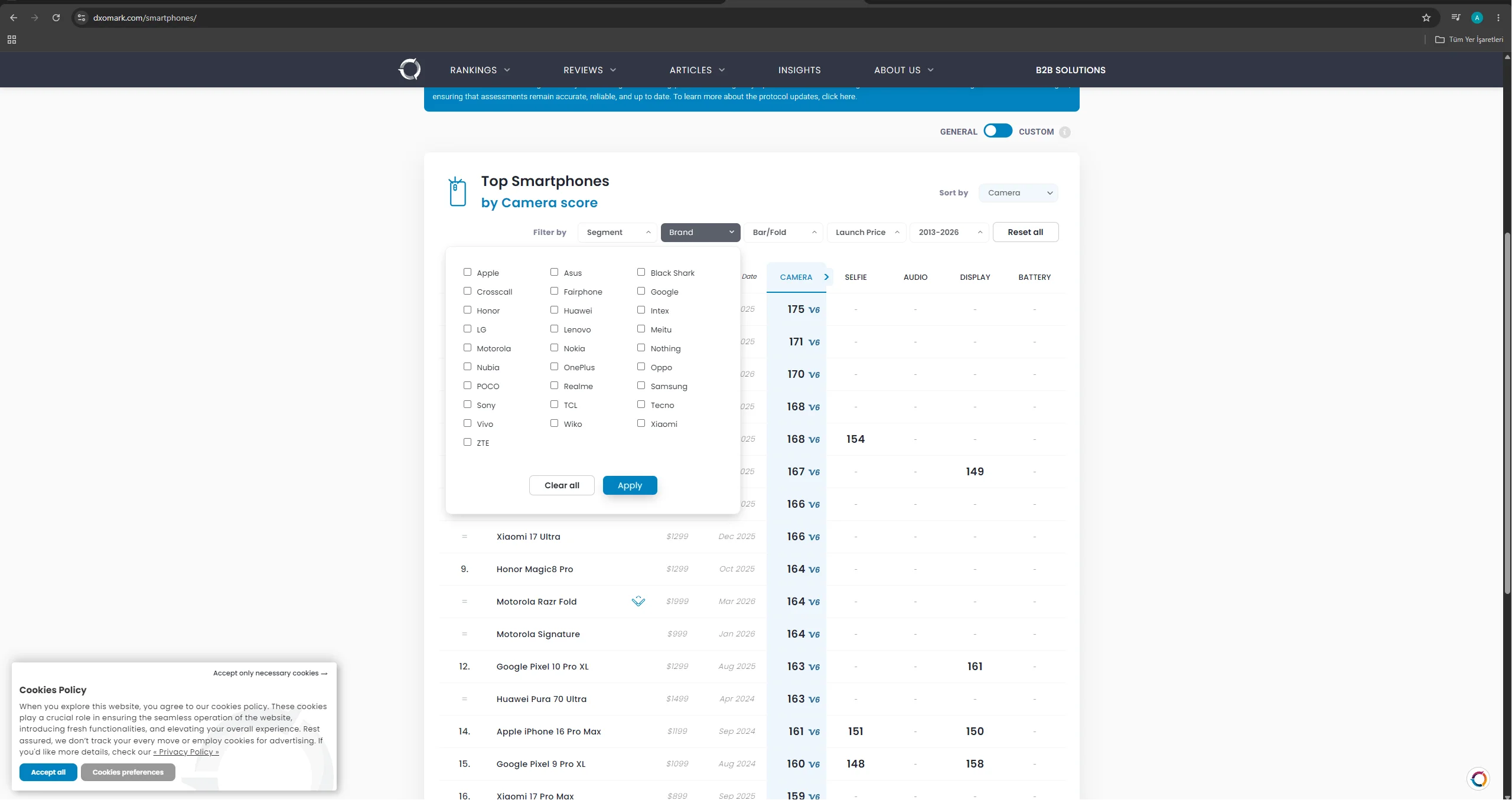
Task: Open the DXOMARK floating chat icon
Action: 1479,779
